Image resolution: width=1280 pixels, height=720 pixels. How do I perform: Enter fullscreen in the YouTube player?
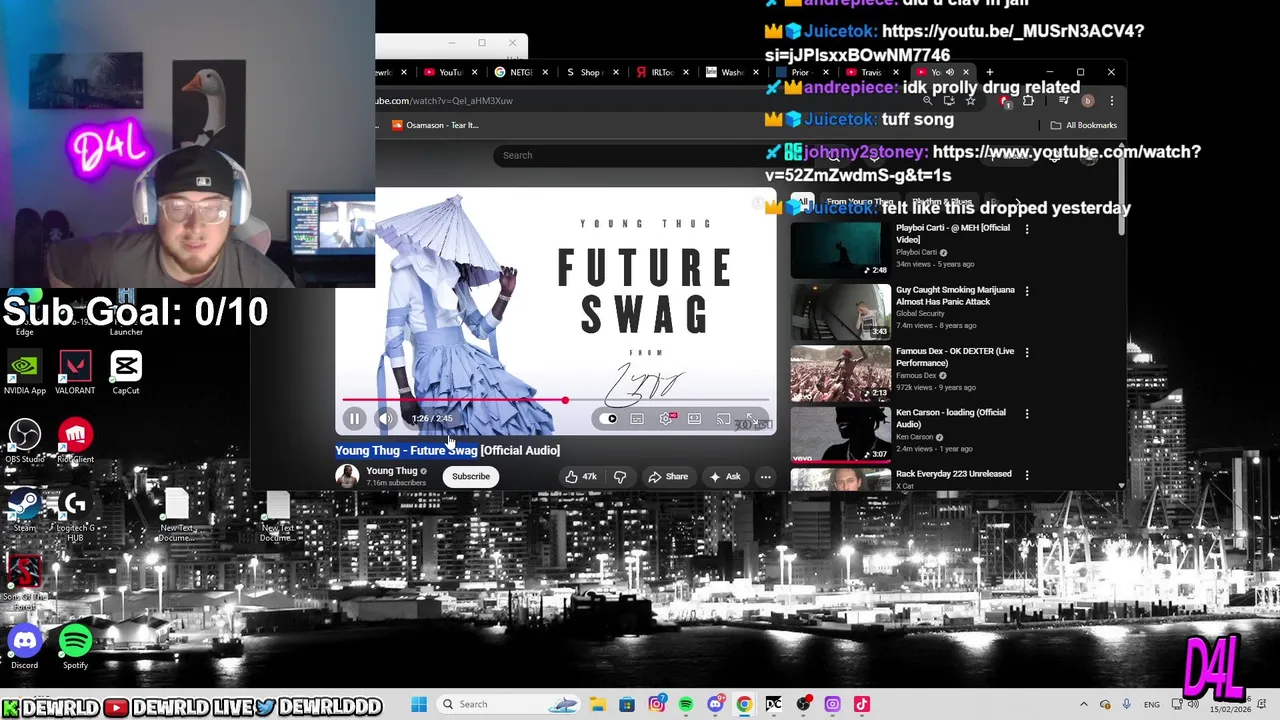pyautogui.click(x=752, y=419)
